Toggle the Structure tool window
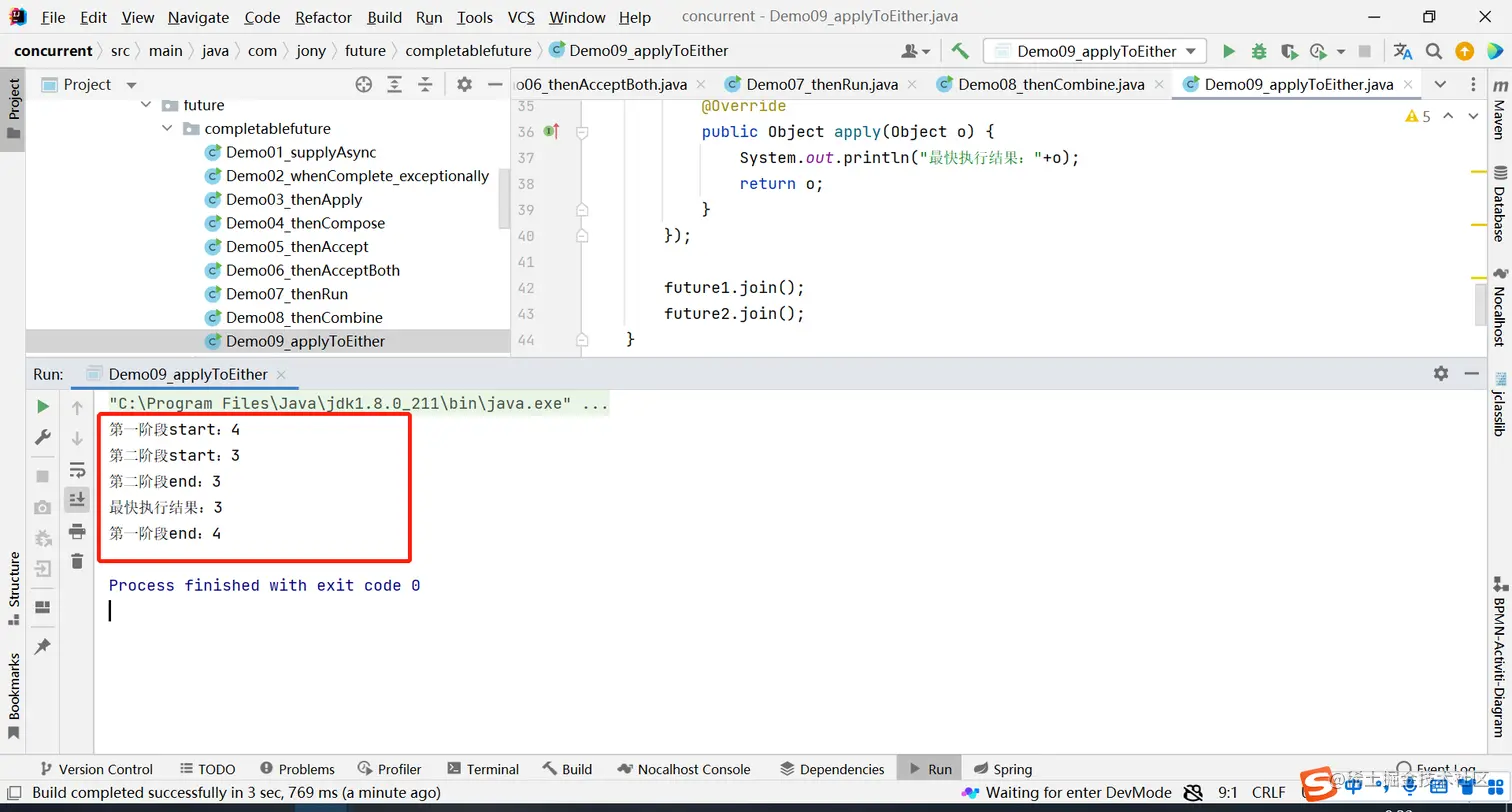The width and height of the screenshot is (1512, 812). click(14, 588)
